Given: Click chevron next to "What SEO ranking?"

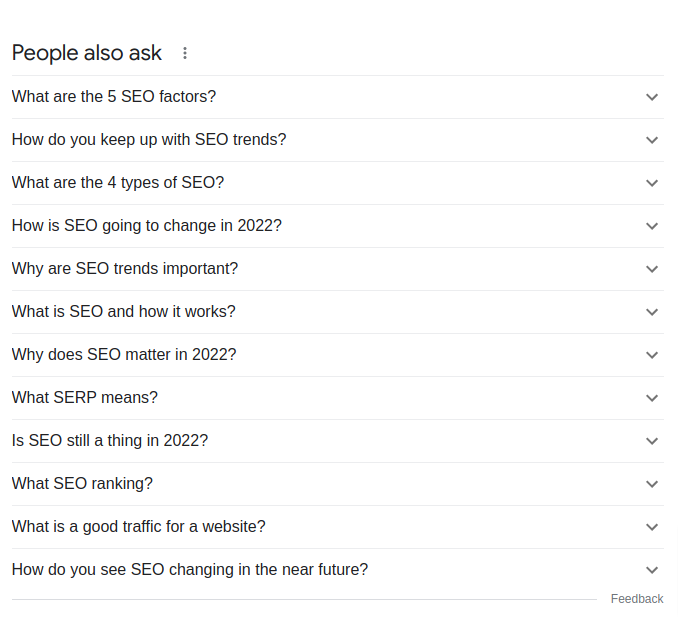Looking at the screenshot, I should 652,484.
